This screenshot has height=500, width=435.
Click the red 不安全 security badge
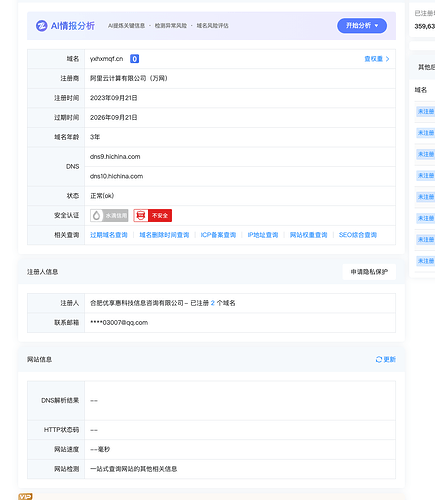(153, 216)
